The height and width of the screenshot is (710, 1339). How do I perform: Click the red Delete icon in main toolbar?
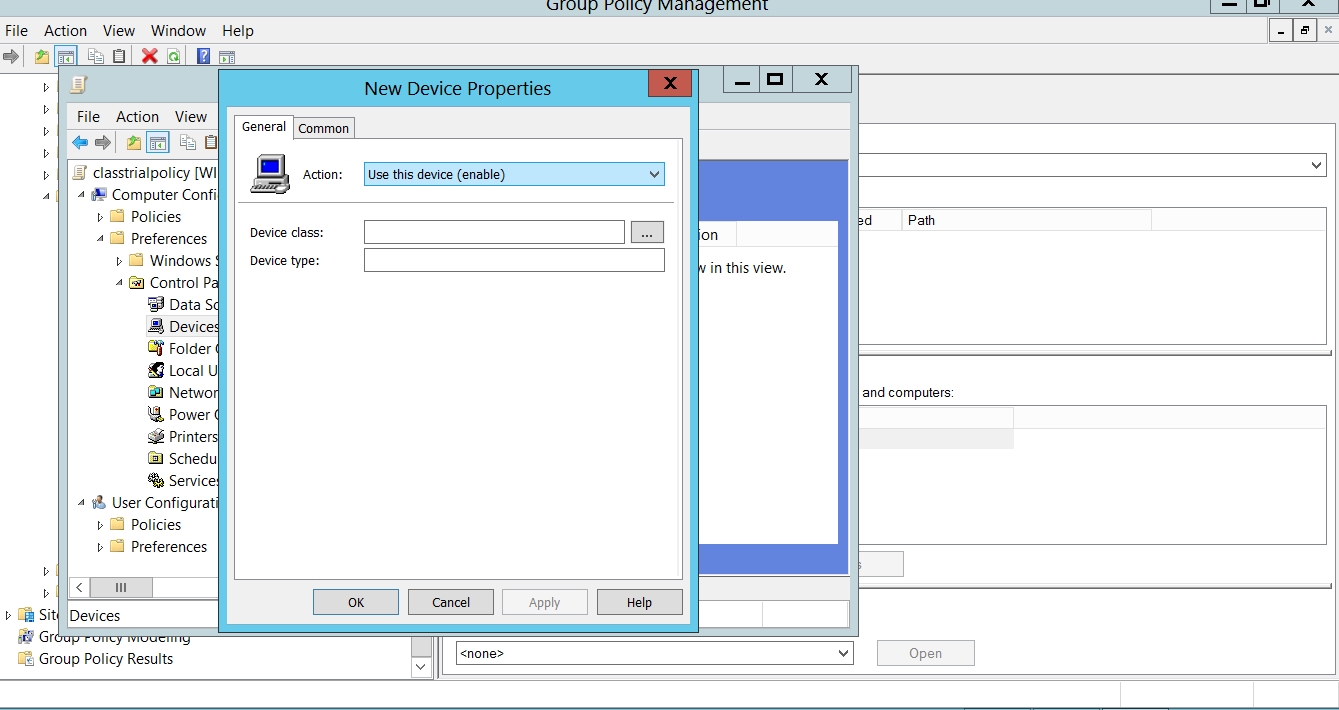coord(150,56)
